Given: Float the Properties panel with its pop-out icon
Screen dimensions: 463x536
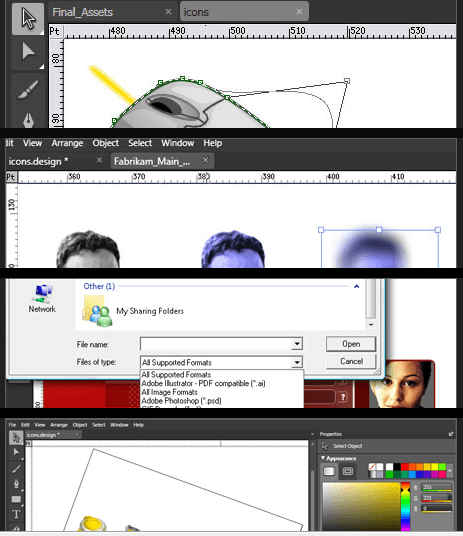Looking at the screenshot, I should 451,434.
